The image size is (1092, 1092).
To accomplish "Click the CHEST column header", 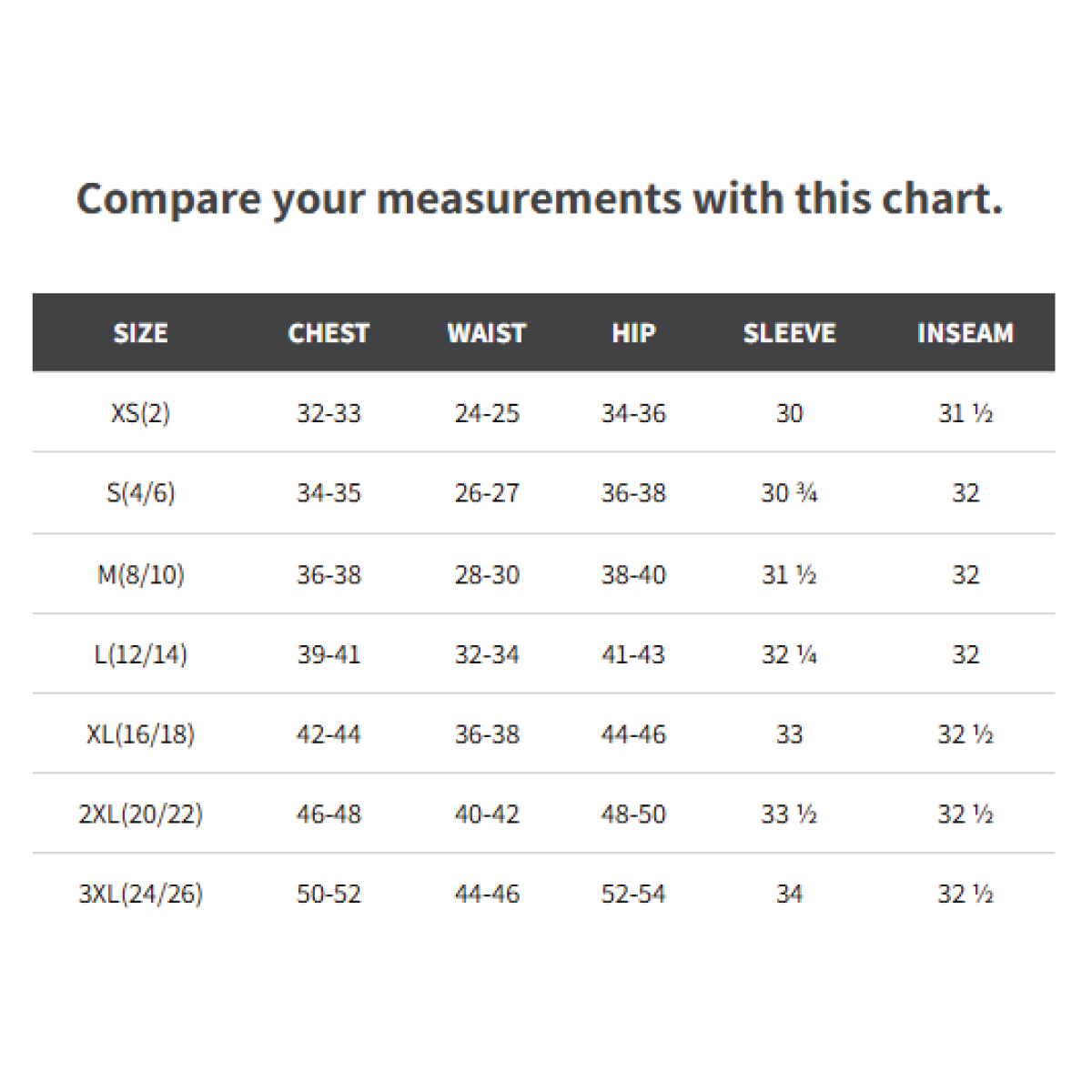I will coord(329,333).
